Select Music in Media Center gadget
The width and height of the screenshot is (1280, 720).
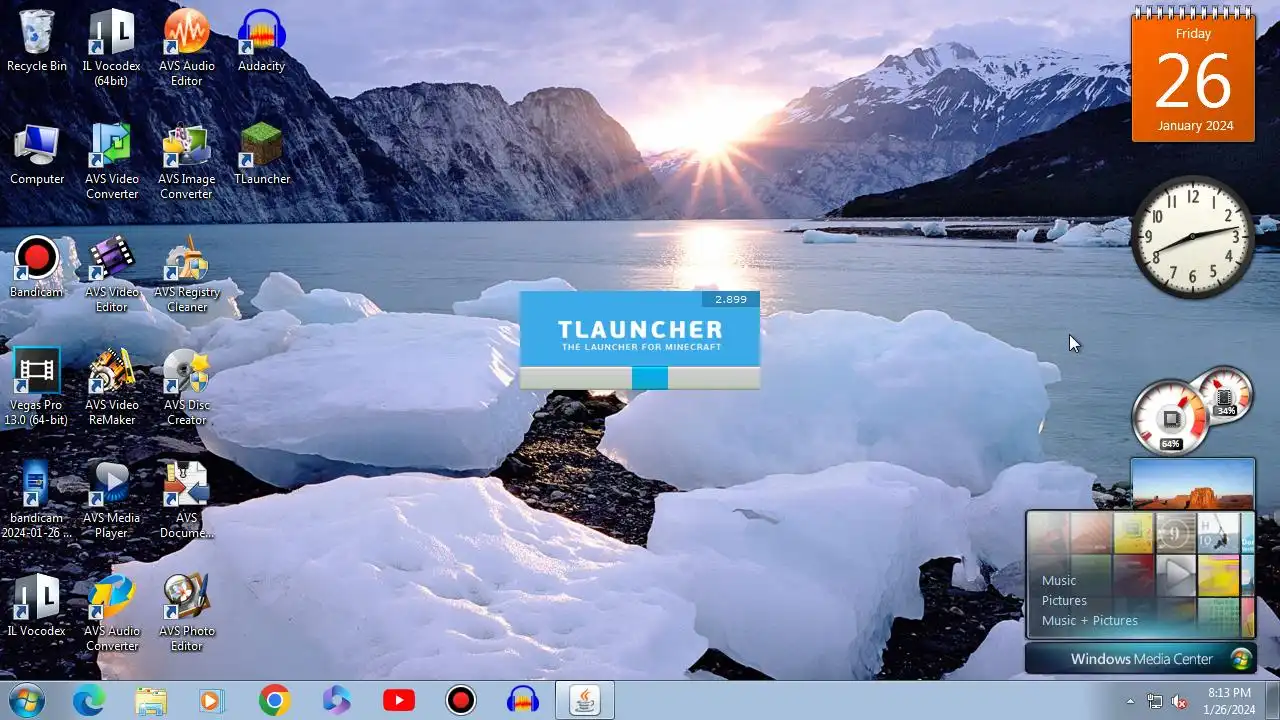[1059, 580]
